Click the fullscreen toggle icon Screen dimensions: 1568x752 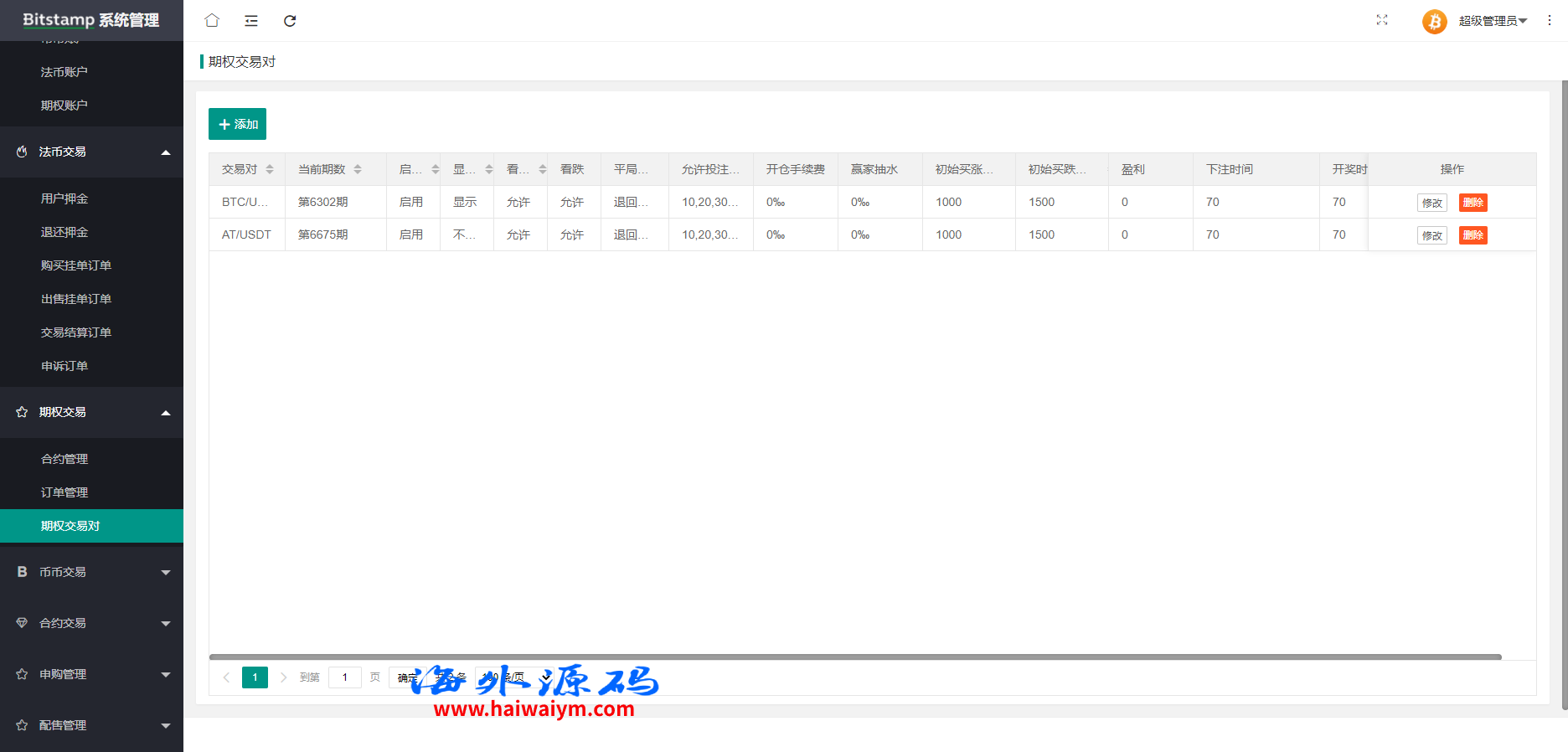click(1382, 20)
